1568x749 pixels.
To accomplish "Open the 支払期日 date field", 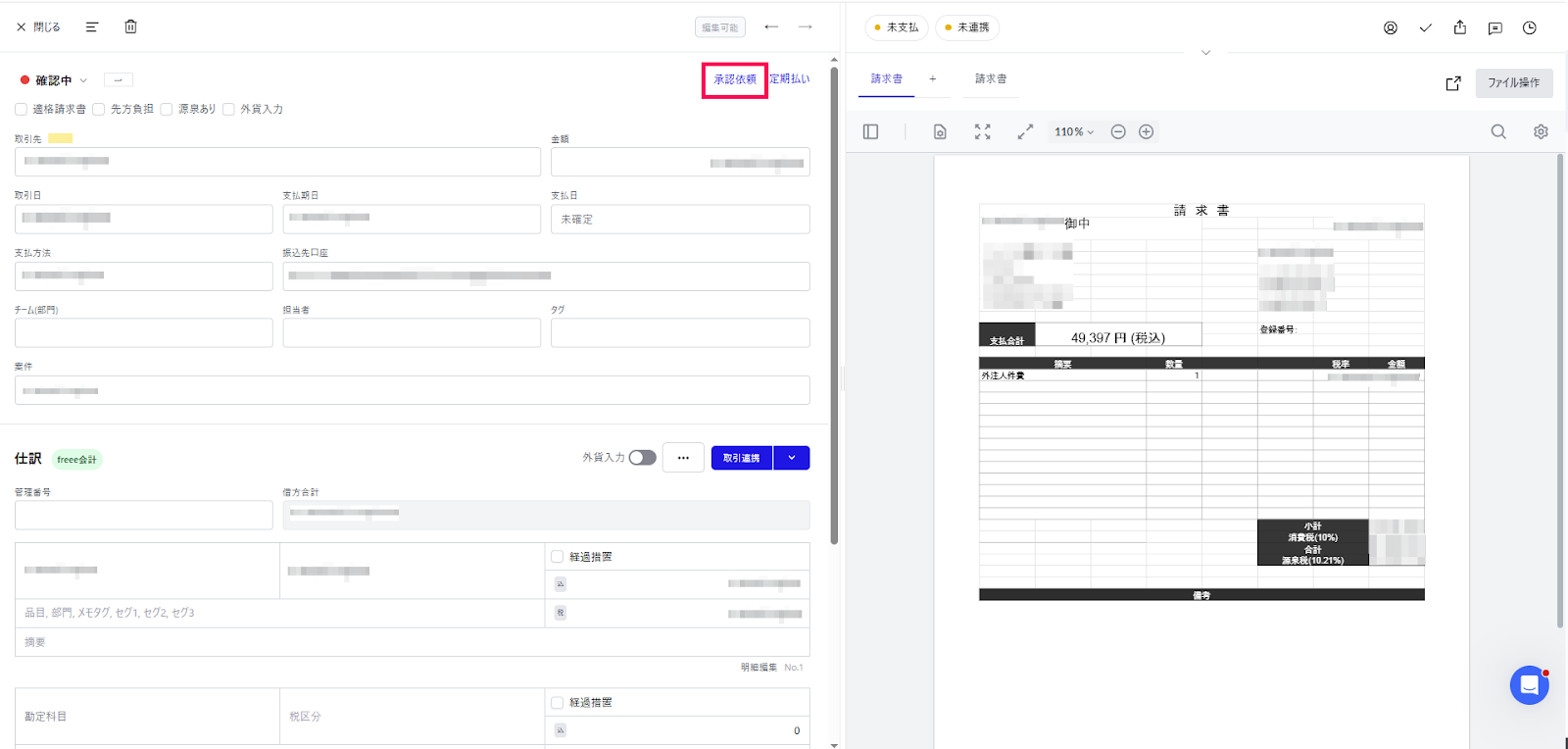I will click(x=412, y=219).
